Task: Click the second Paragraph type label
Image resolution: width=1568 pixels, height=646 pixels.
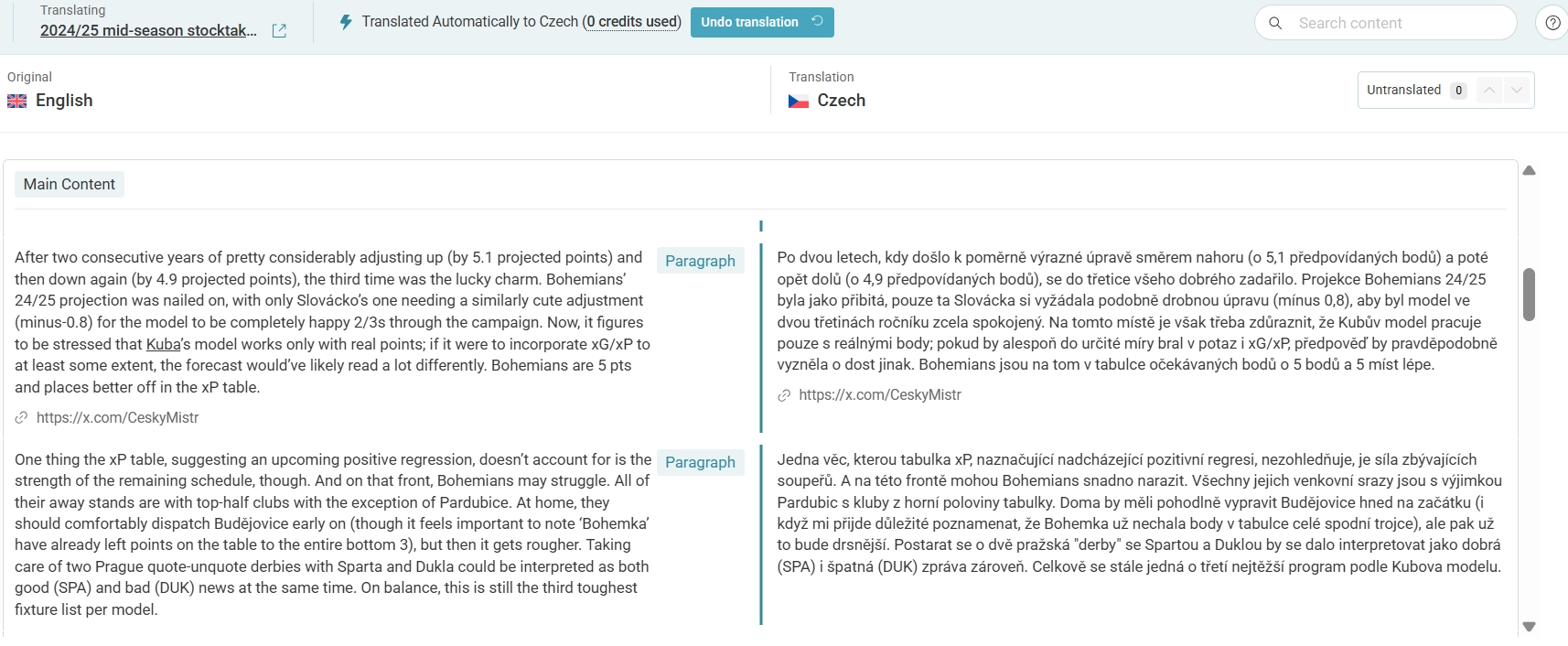Action: point(700,462)
